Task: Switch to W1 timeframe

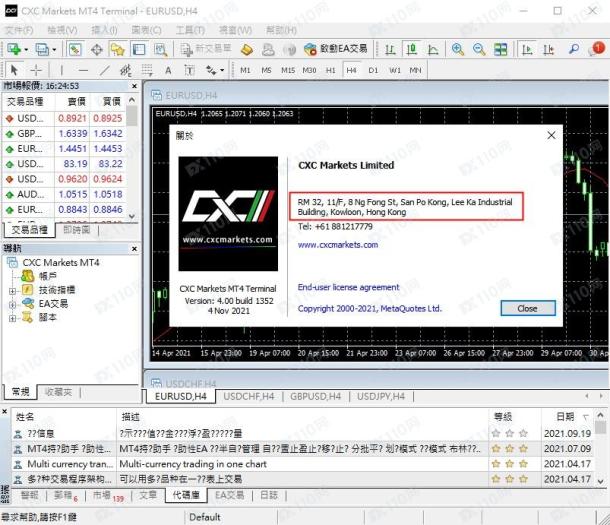Action: [394, 70]
